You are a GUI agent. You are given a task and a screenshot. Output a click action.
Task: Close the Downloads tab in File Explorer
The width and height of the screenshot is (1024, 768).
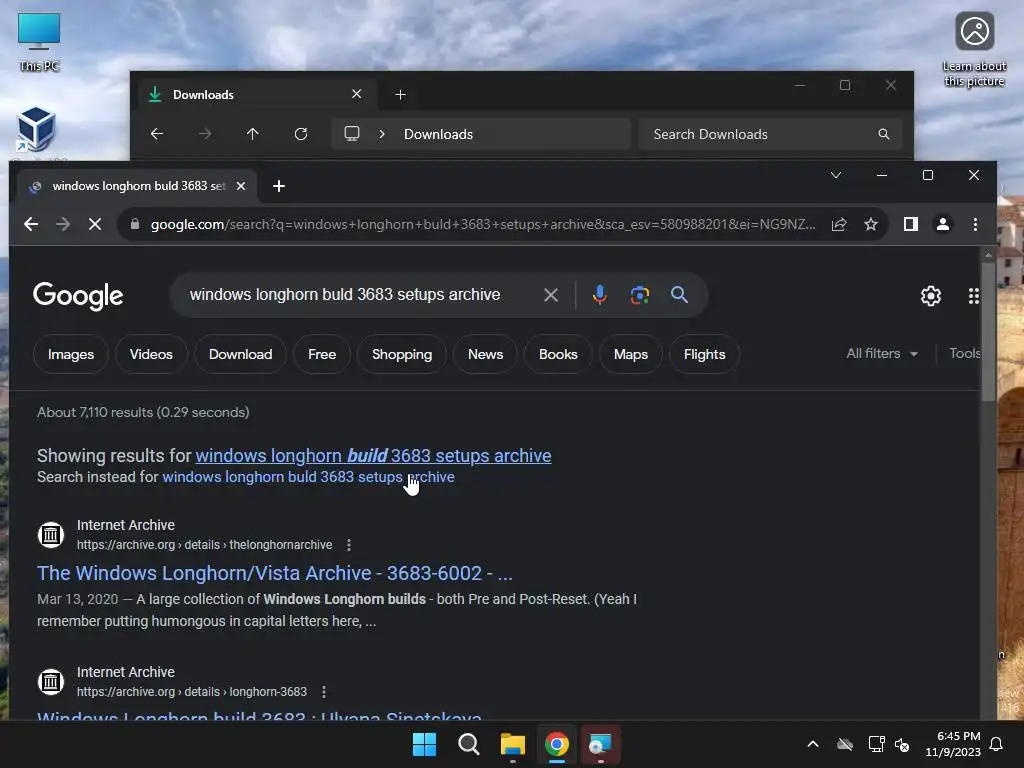[x=357, y=94]
